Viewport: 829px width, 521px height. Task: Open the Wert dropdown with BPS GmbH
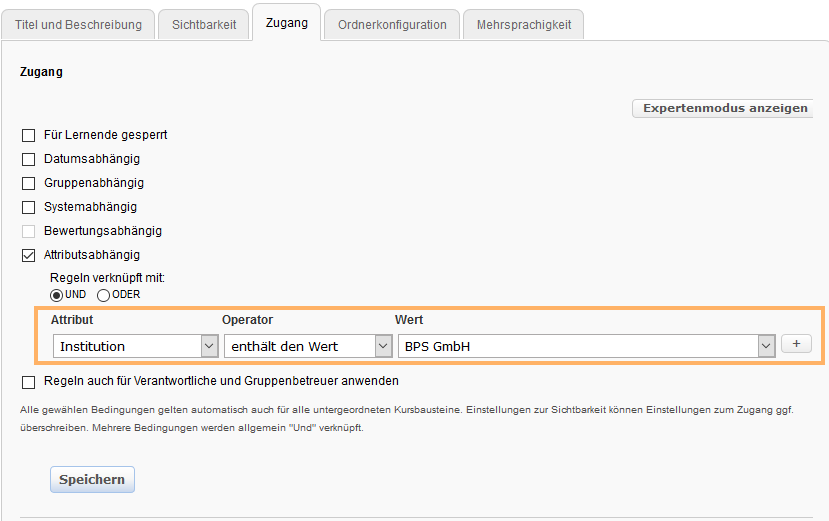586,346
